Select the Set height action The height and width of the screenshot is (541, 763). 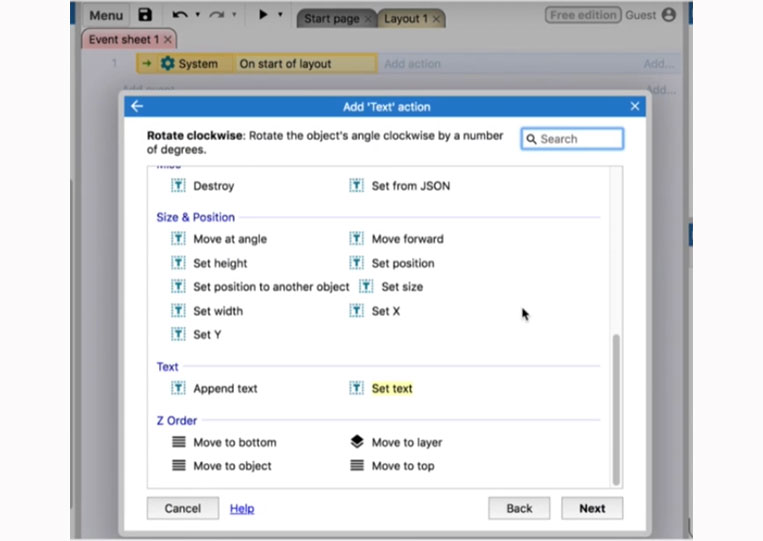pyautogui.click(x=220, y=263)
